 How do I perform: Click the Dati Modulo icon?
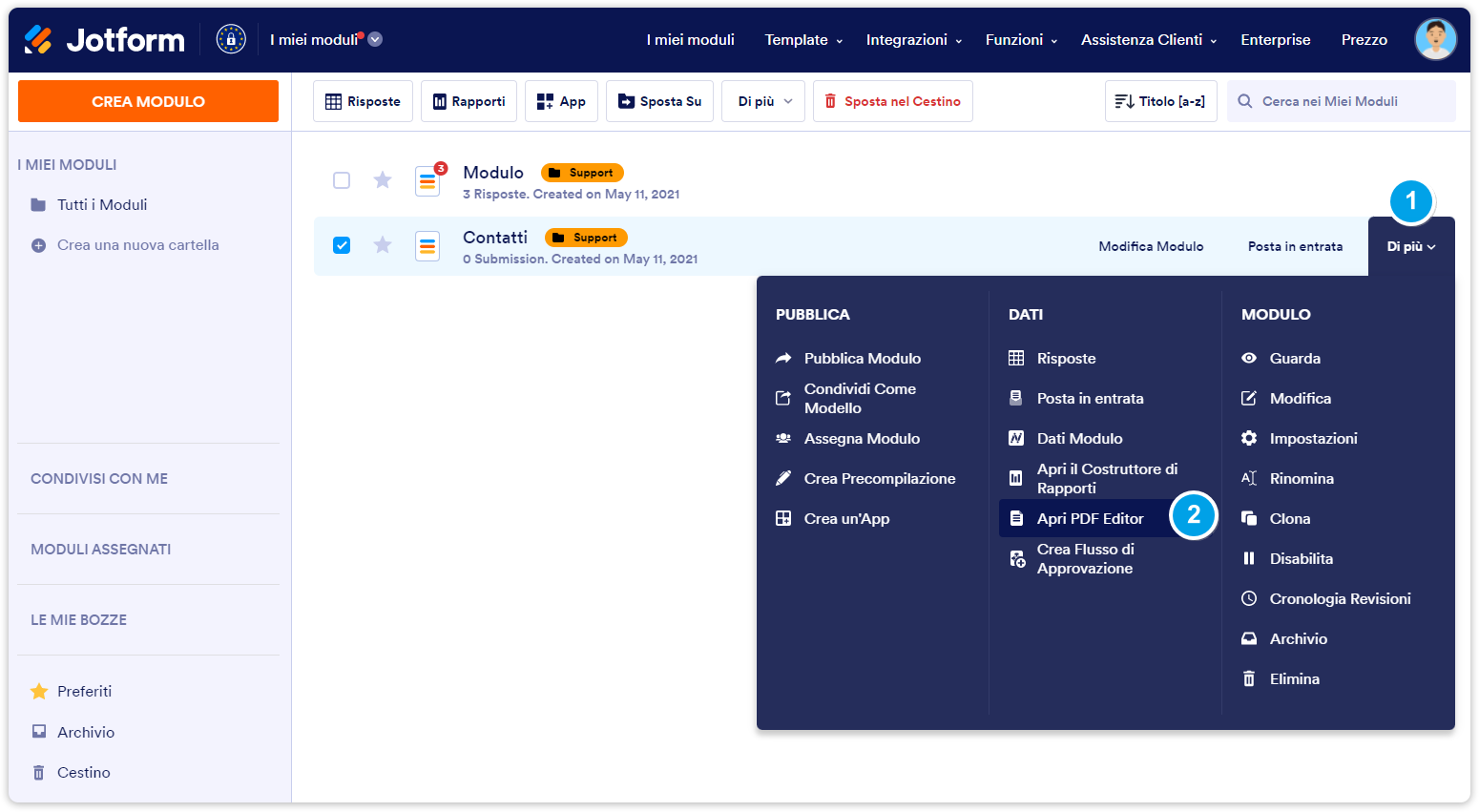click(1016, 439)
